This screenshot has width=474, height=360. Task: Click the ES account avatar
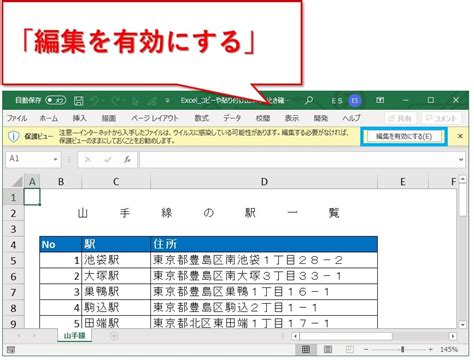click(355, 100)
